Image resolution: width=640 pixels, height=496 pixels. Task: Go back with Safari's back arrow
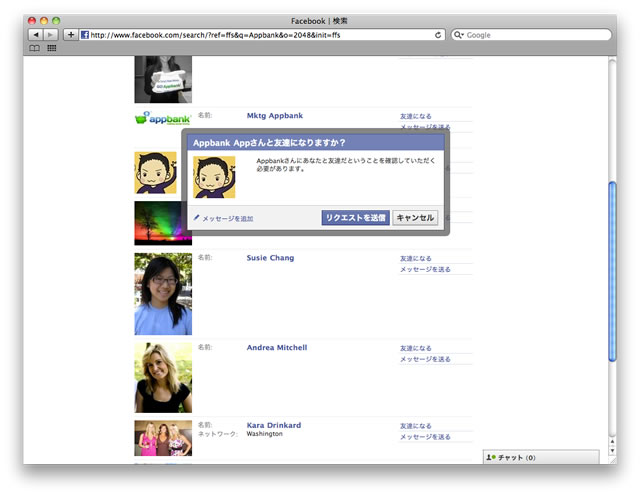click(x=36, y=35)
